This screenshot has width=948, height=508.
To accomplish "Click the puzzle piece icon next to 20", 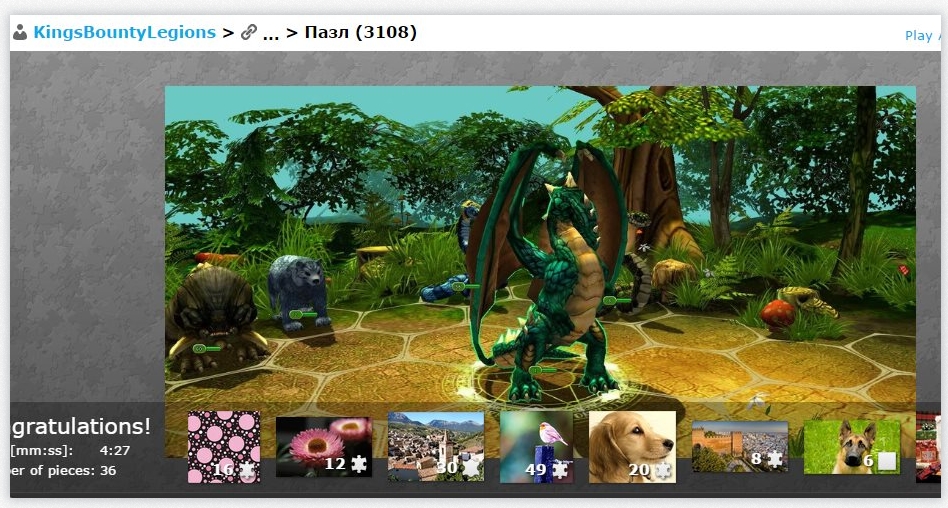I will coord(663,470).
